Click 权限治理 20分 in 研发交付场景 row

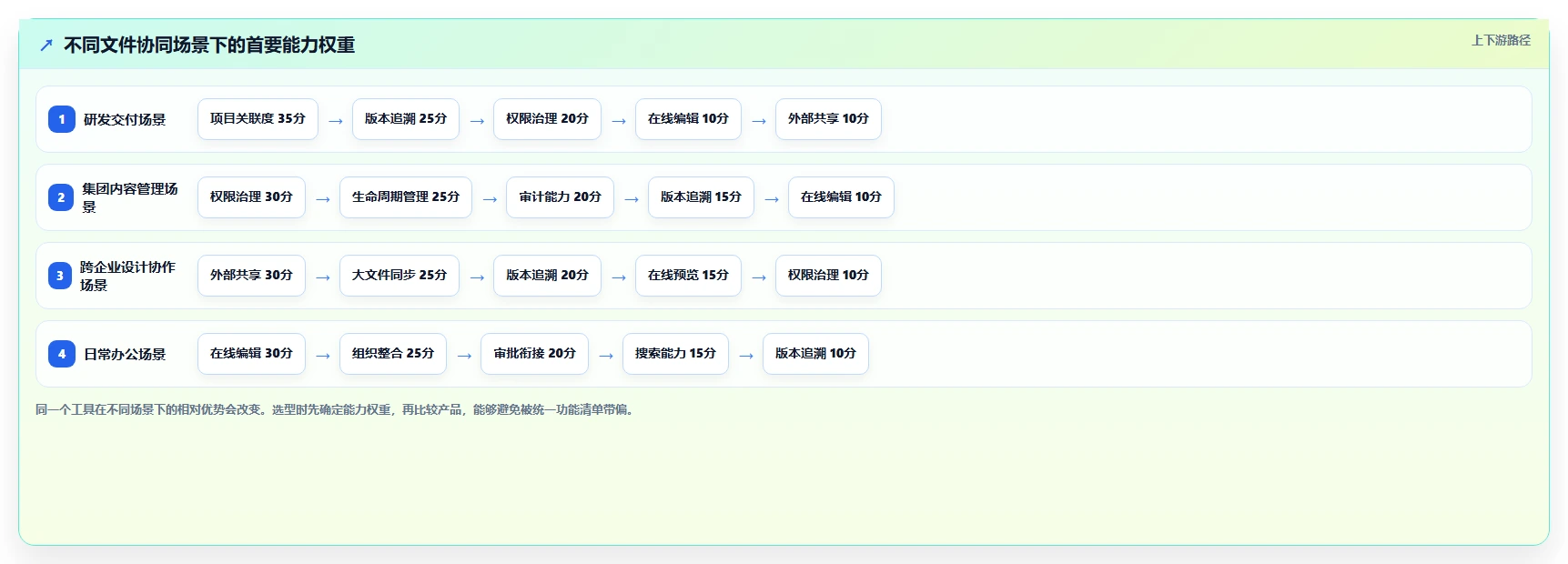coord(547,119)
